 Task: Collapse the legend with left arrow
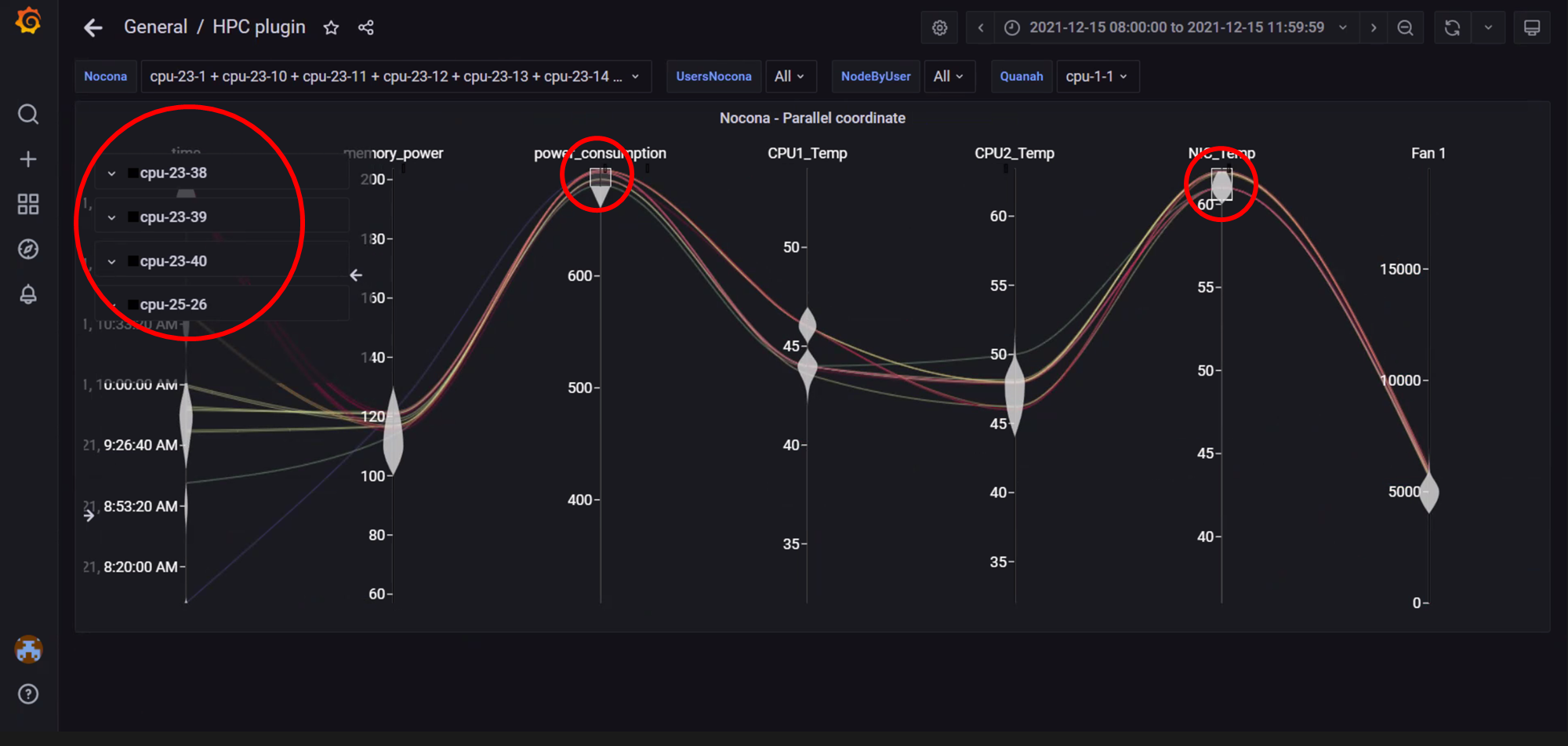click(x=356, y=275)
